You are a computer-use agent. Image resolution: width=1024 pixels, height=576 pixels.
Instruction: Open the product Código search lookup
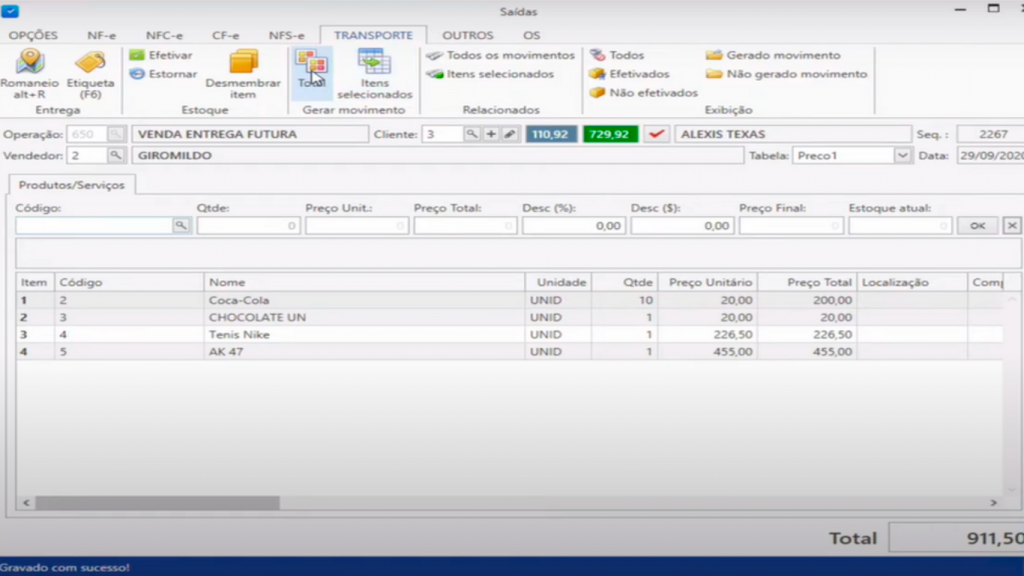coord(181,226)
